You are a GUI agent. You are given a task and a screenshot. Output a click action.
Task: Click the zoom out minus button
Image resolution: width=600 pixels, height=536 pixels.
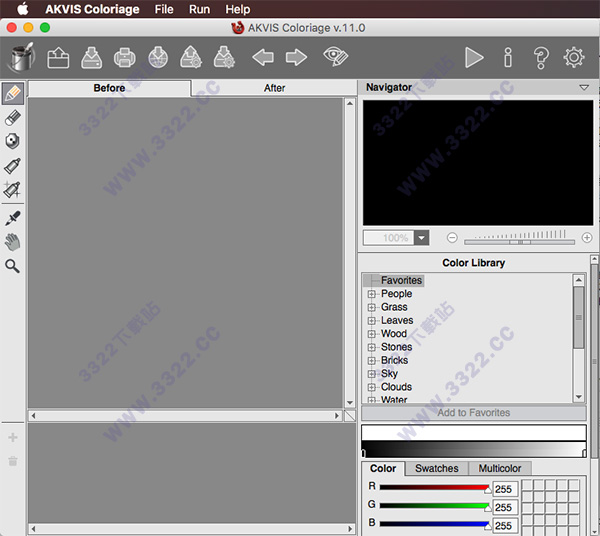452,238
